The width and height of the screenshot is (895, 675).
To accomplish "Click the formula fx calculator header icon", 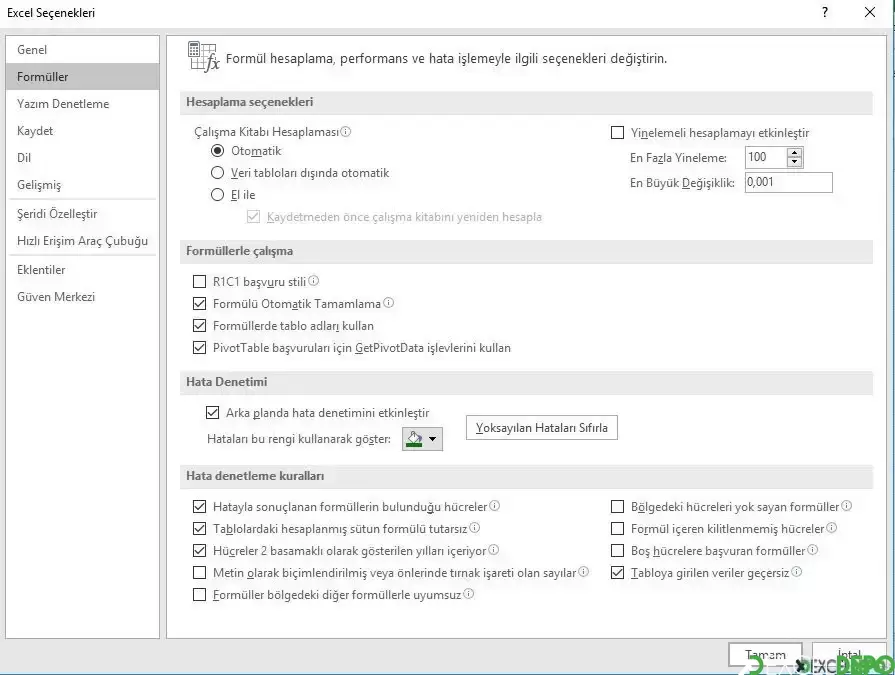I will click(x=203, y=56).
